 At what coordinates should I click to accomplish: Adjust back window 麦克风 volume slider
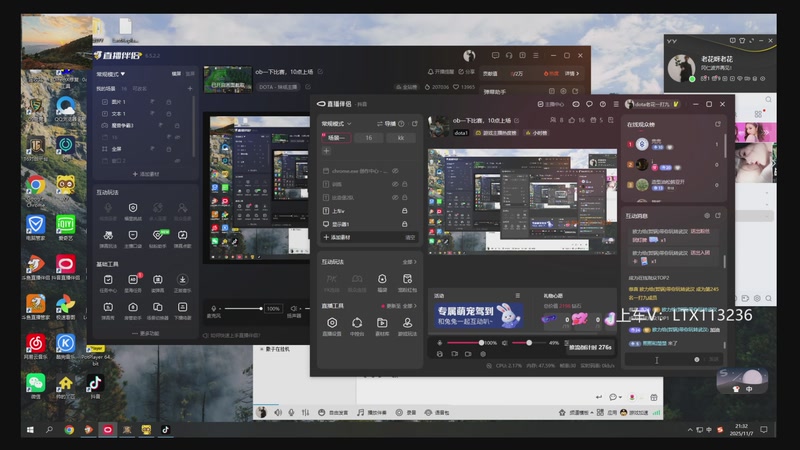(243, 308)
